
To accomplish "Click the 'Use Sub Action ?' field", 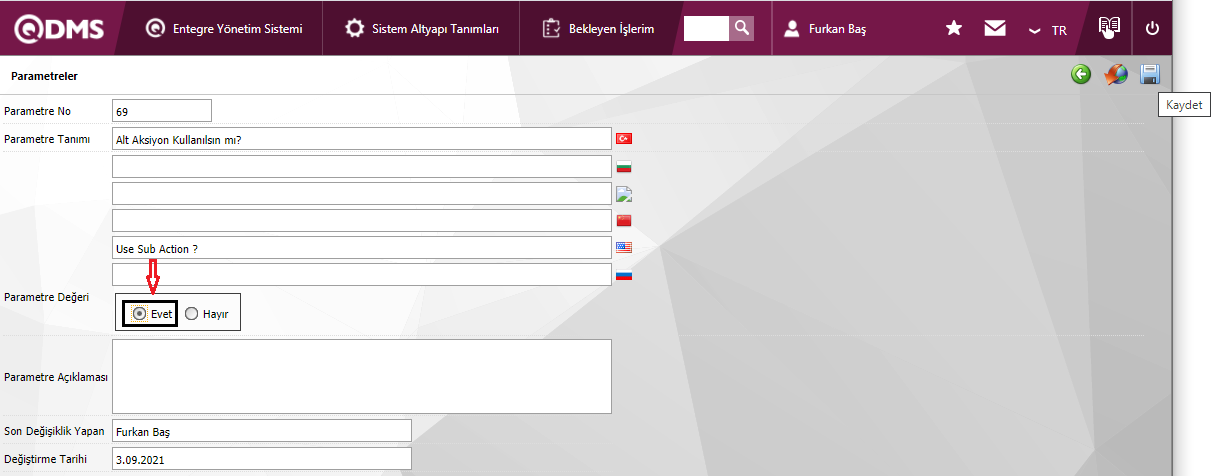I will click(x=362, y=247).
